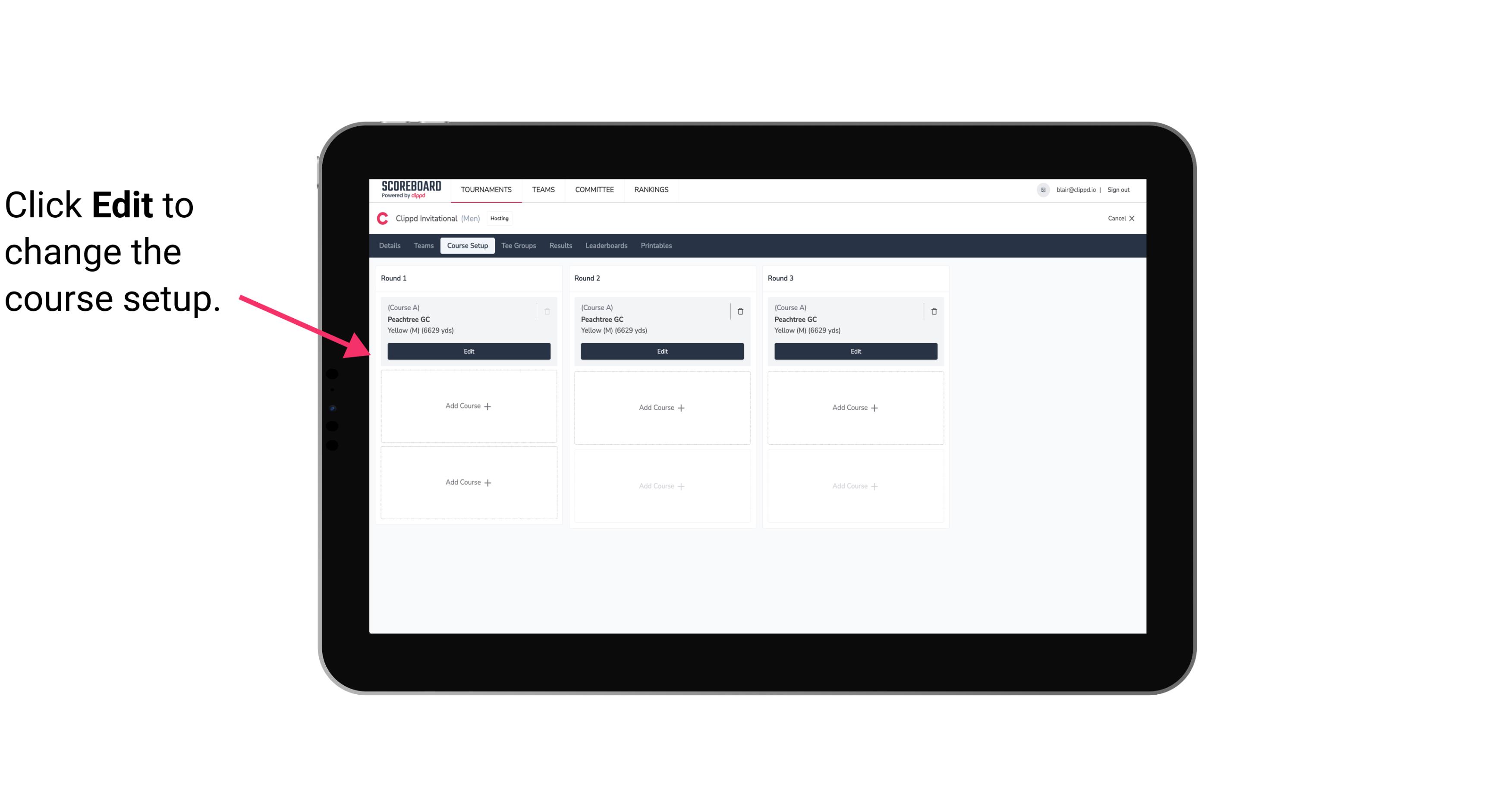Click the second Add Course in Round 1
This screenshot has width=1510, height=812.
[x=468, y=482]
